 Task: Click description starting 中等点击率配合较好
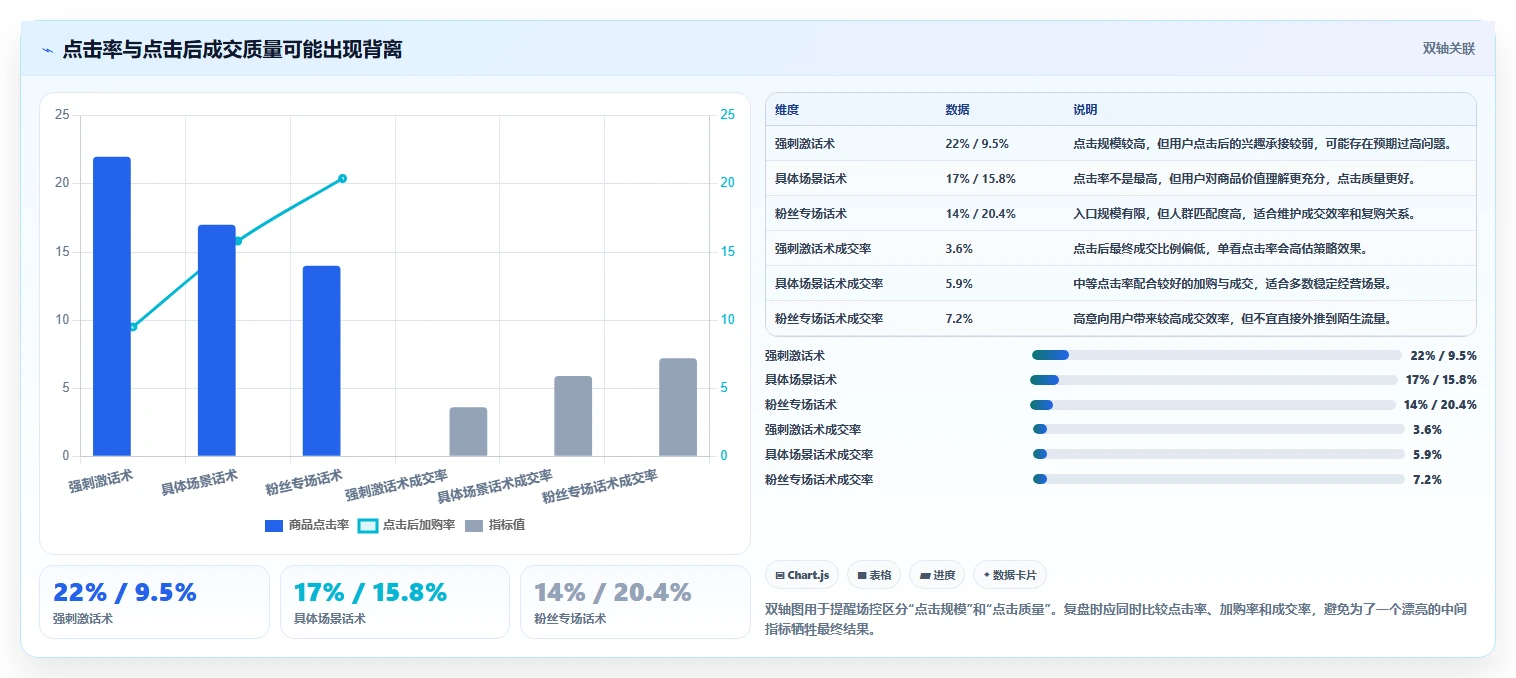pyautogui.click(x=1232, y=284)
